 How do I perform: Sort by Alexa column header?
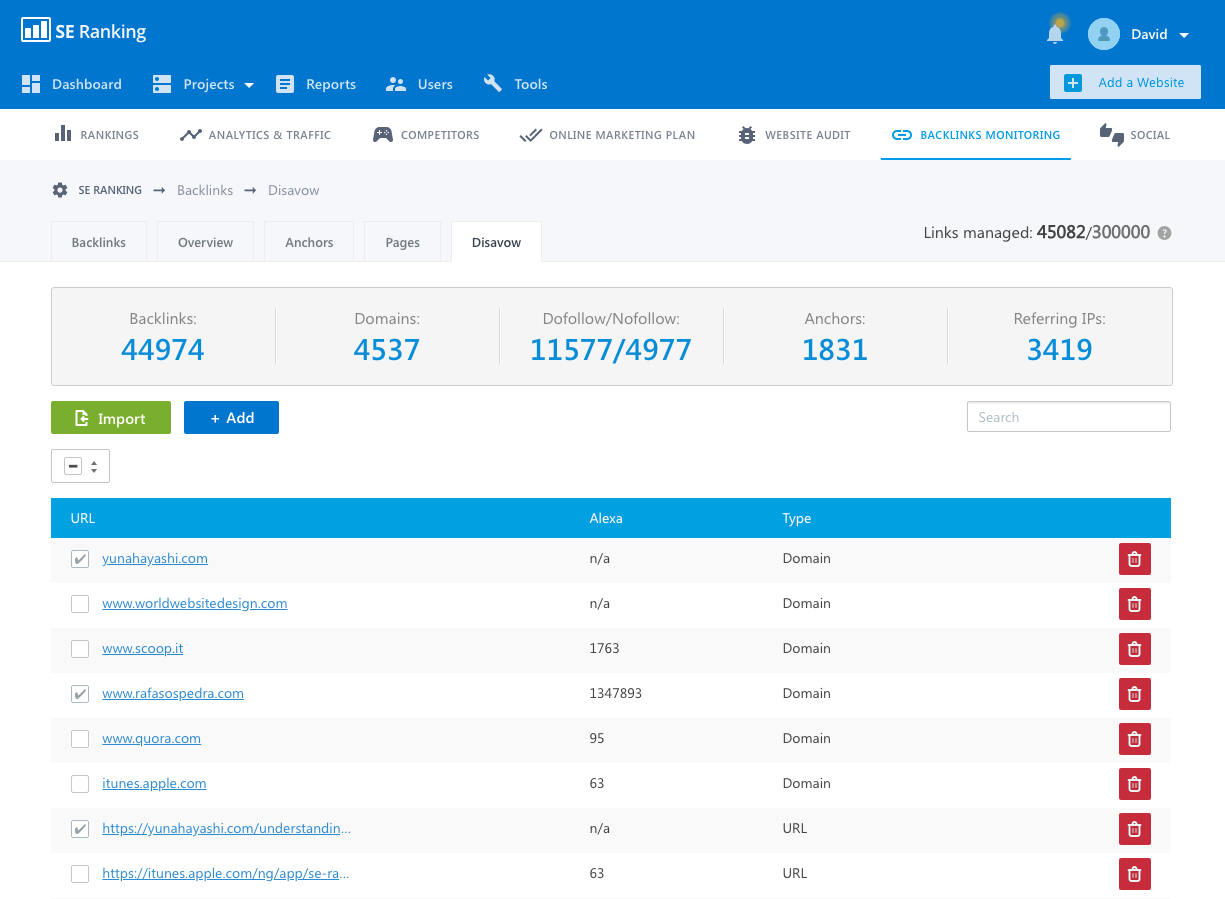click(x=606, y=518)
